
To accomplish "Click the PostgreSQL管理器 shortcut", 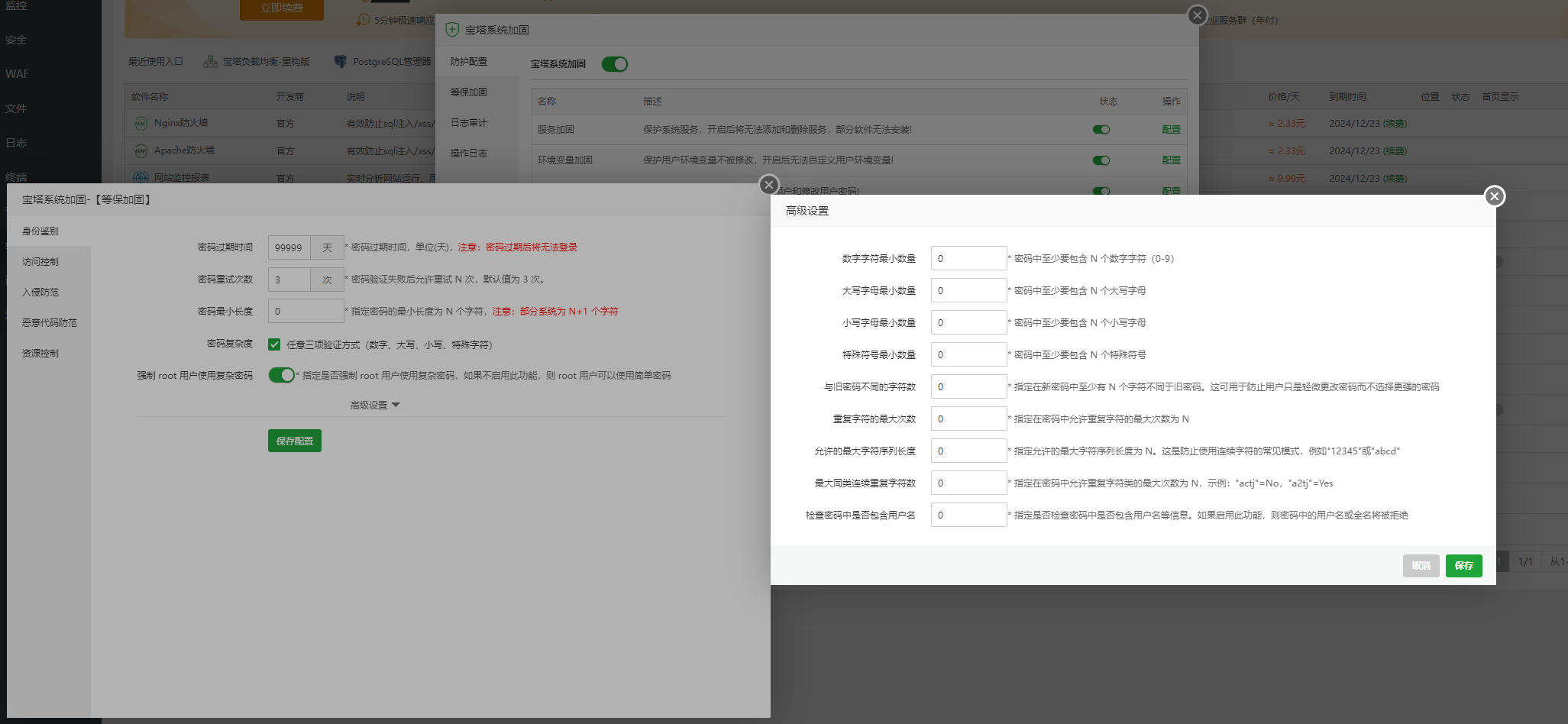I will [x=383, y=62].
